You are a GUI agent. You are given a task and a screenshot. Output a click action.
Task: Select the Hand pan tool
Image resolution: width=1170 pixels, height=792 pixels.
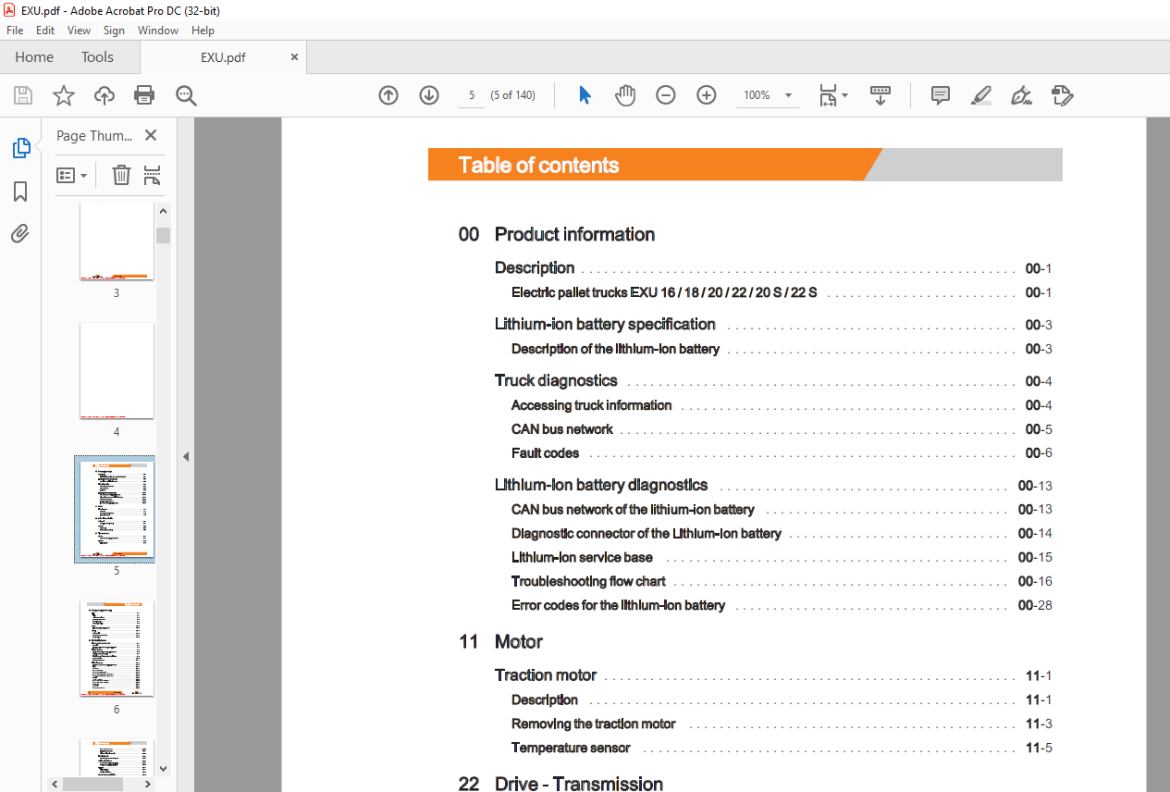(625, 95)
